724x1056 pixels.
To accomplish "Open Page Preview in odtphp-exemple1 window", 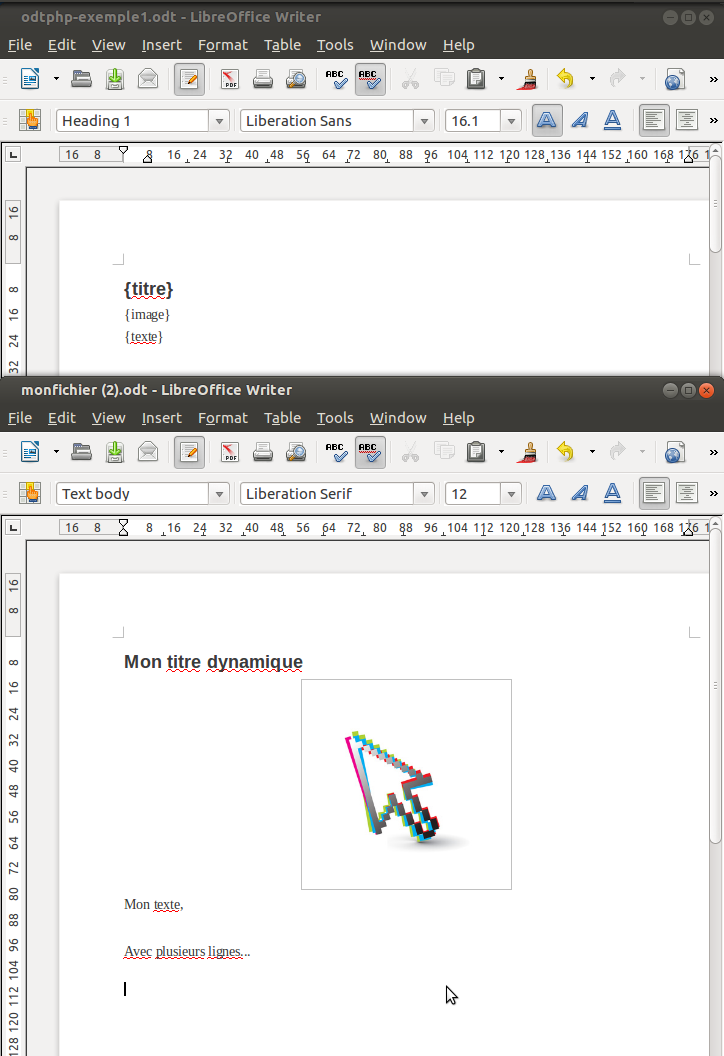I will [296, 79].
